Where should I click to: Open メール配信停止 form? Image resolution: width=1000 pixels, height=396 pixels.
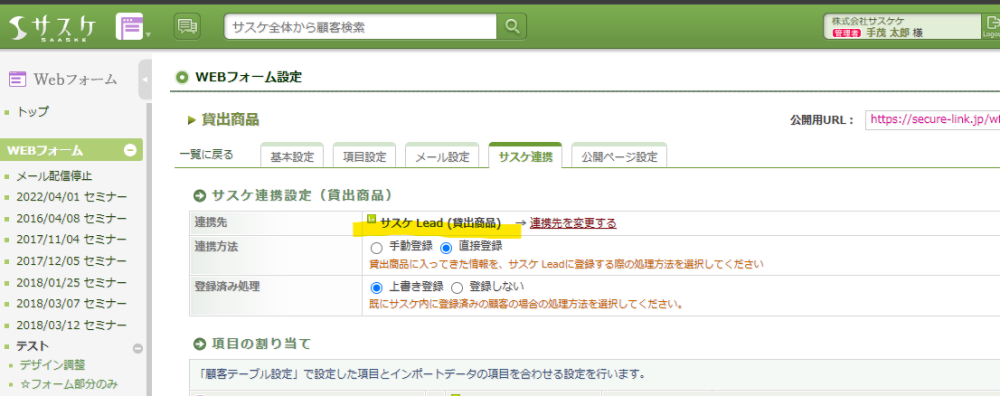click(x=54, y=176)
